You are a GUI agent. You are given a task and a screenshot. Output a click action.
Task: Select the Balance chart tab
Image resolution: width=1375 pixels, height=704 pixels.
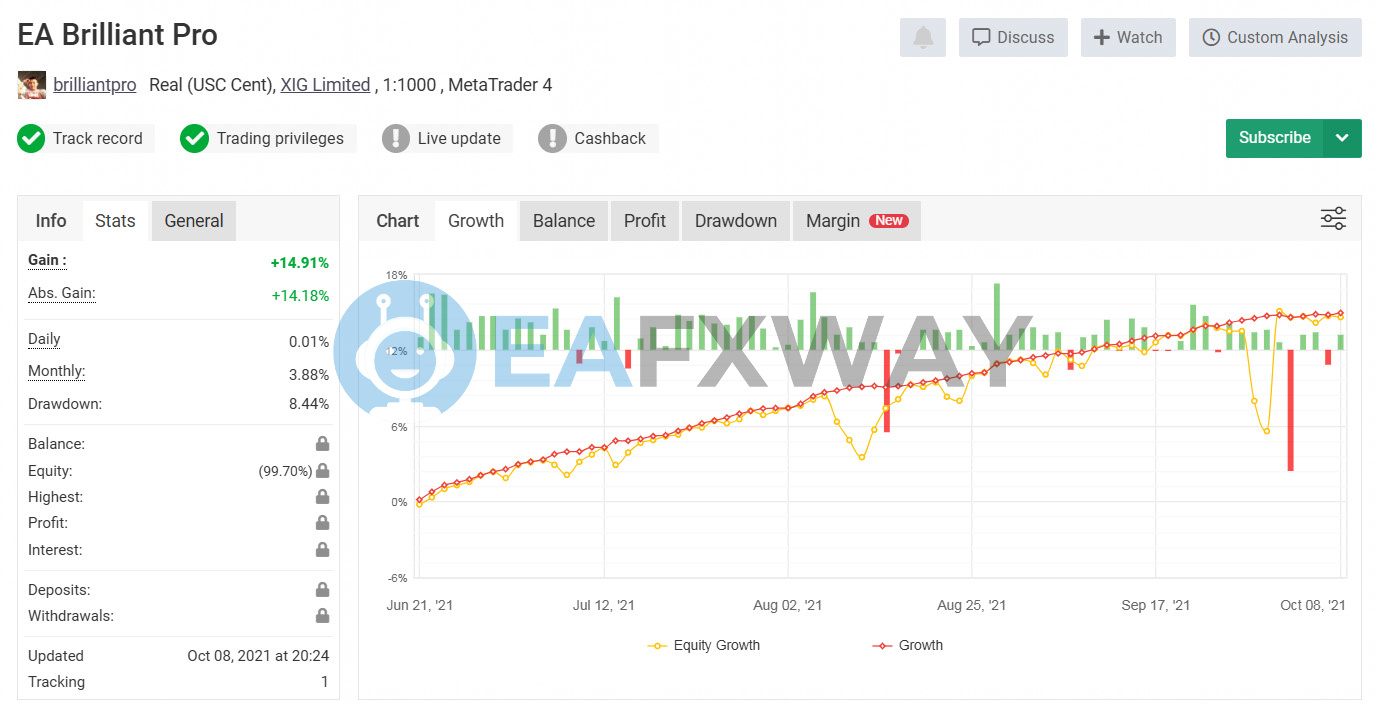(564, 221)
